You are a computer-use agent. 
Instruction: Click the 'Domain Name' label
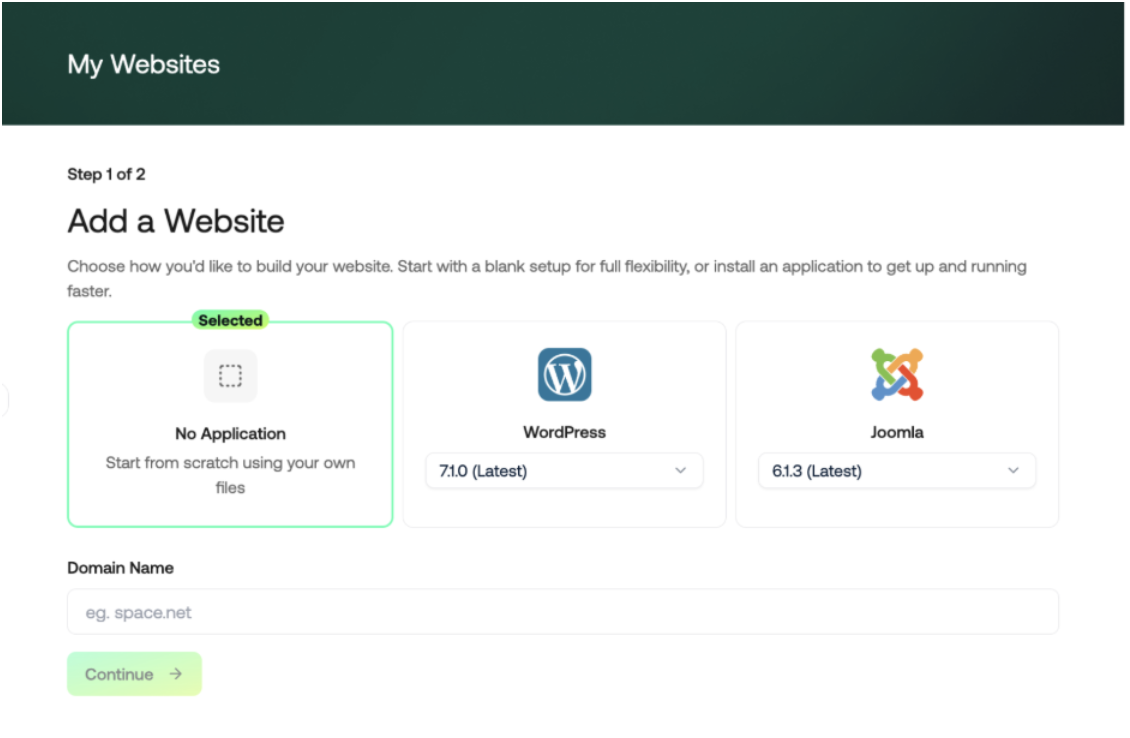pos(120,568)
